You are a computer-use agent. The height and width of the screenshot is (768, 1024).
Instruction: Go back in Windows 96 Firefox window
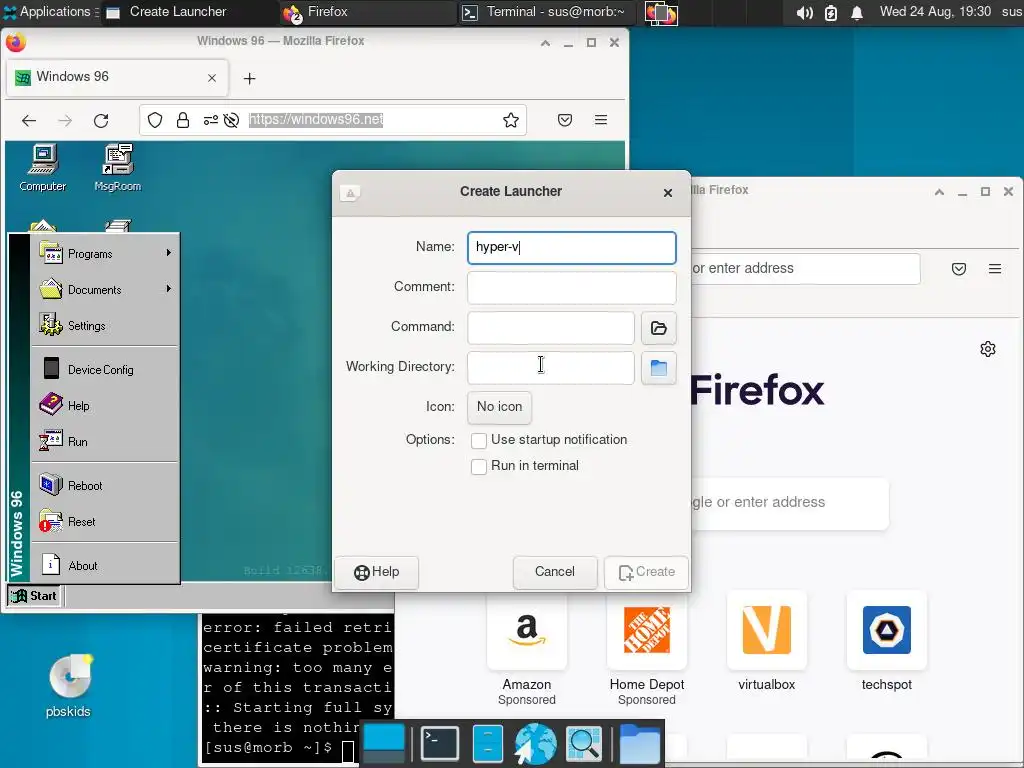29,120
